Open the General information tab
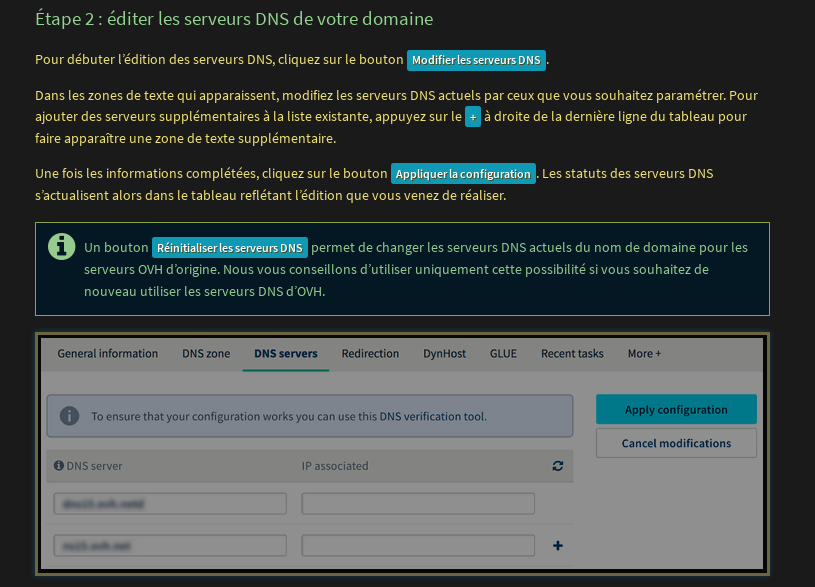The height and width of the screenshot is (587, 815). 107,354
